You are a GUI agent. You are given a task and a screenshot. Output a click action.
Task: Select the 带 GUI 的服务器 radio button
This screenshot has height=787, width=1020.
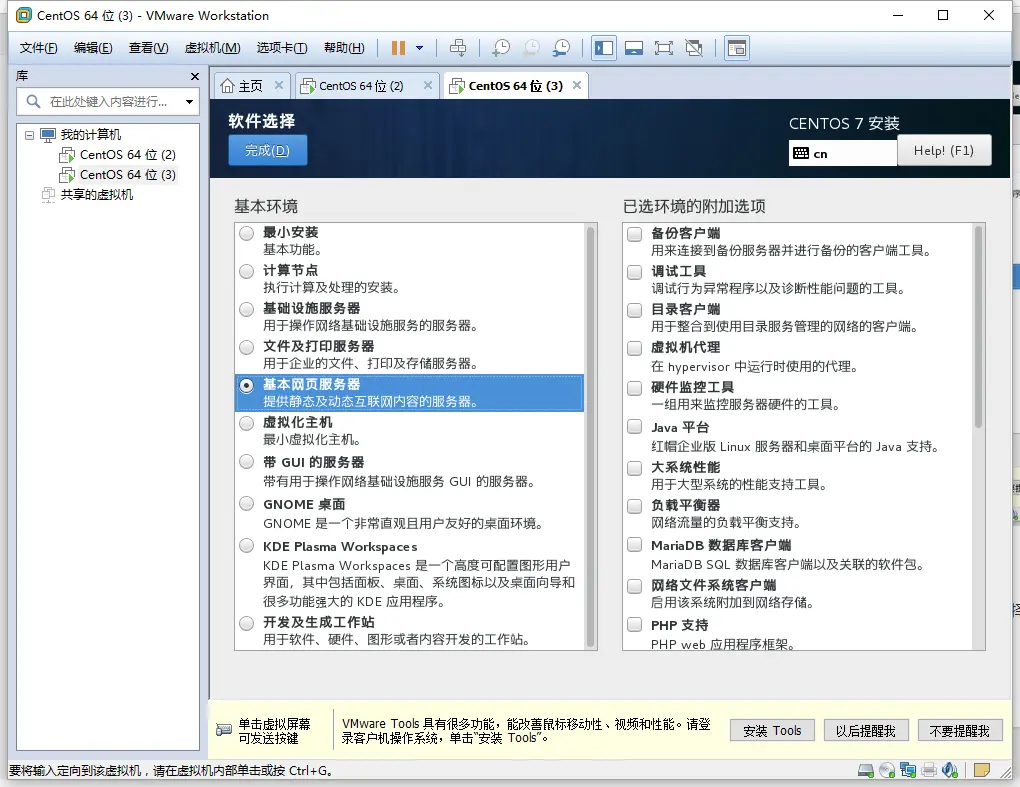pos(247,462)
